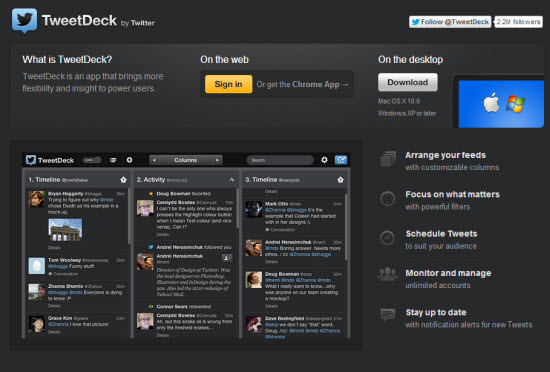Screen dimensions: 550x372
Task: Click the Monitor and manage people icon
Action: click(388, 275)
